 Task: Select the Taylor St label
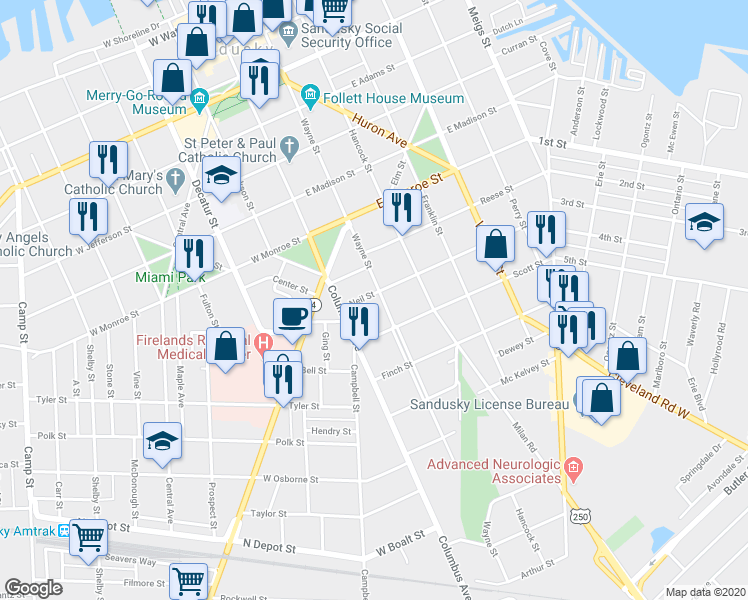coord(269,514)
